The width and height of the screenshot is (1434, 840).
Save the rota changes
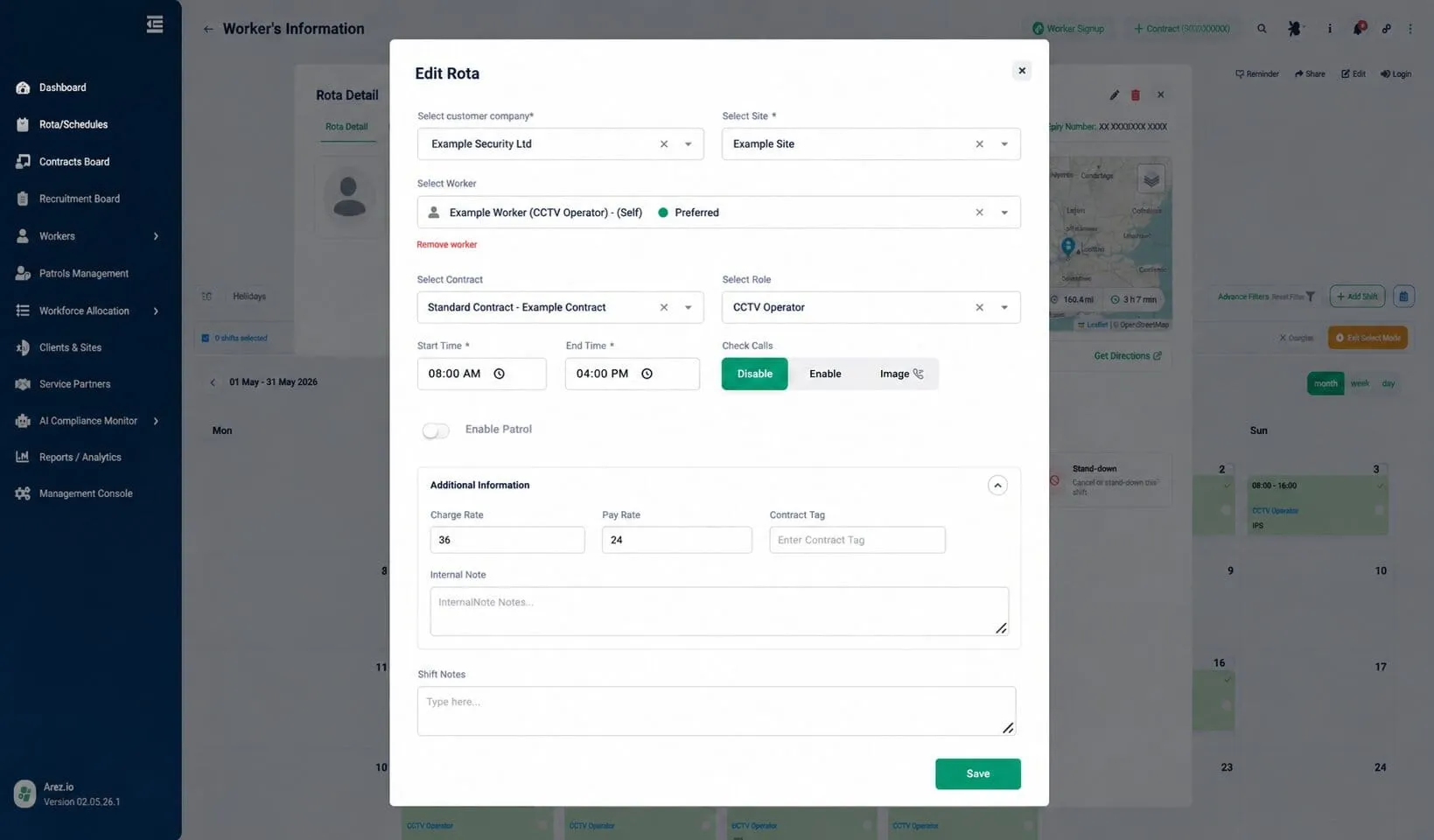(x=978, y=774)
